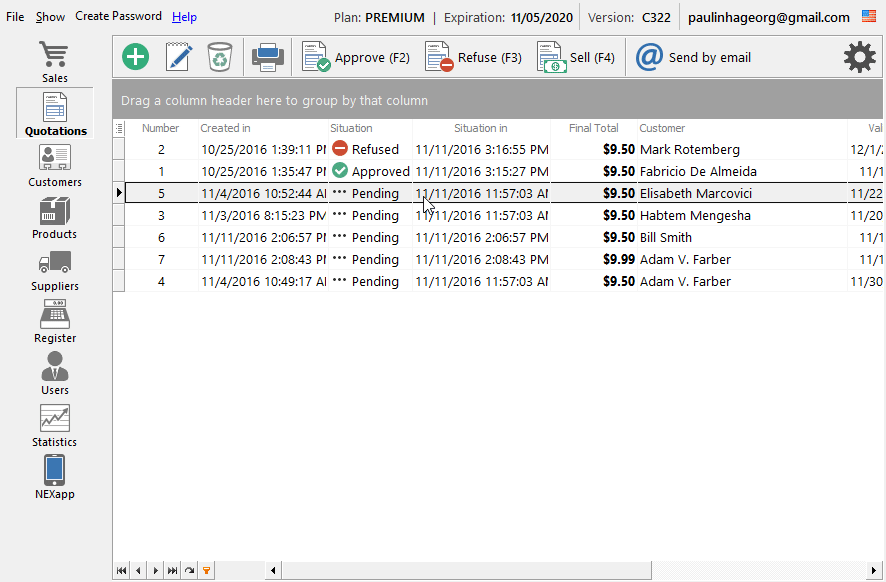Click the horizontal scrollbar thumb
This screenshot has height=582, width=886.
(466, 570)
